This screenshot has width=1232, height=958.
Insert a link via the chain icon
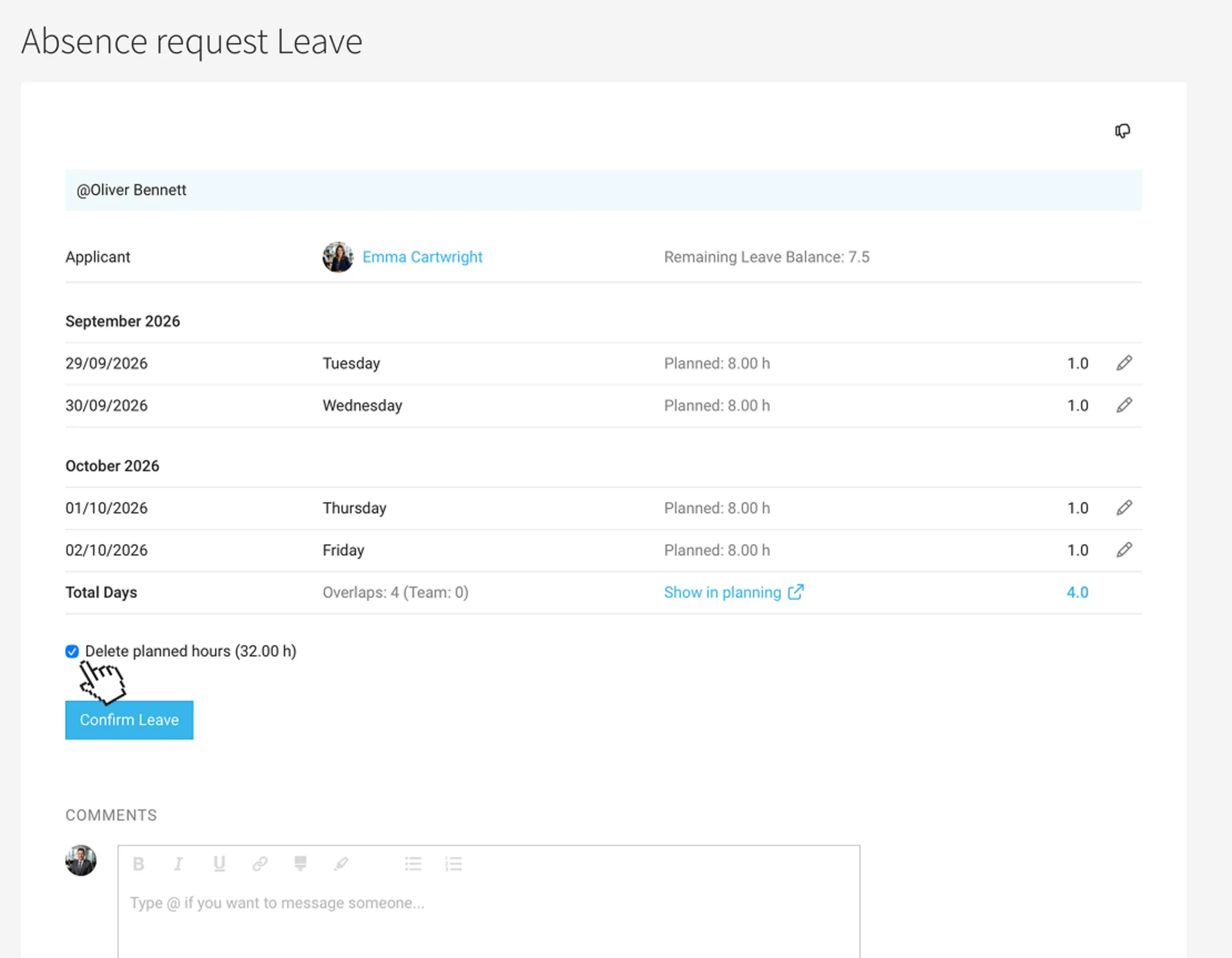coord(260,864)
